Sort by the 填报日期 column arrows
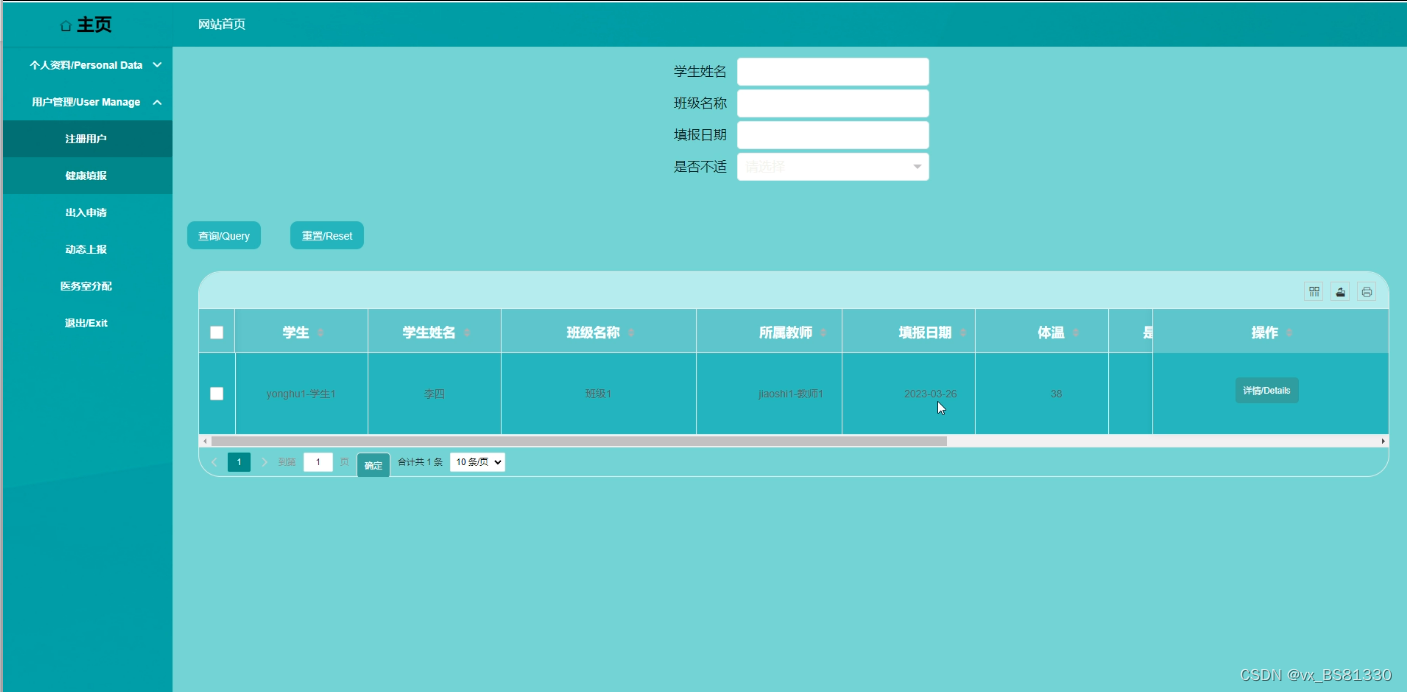Viewport: 1407px width, 692px height. 963,333
